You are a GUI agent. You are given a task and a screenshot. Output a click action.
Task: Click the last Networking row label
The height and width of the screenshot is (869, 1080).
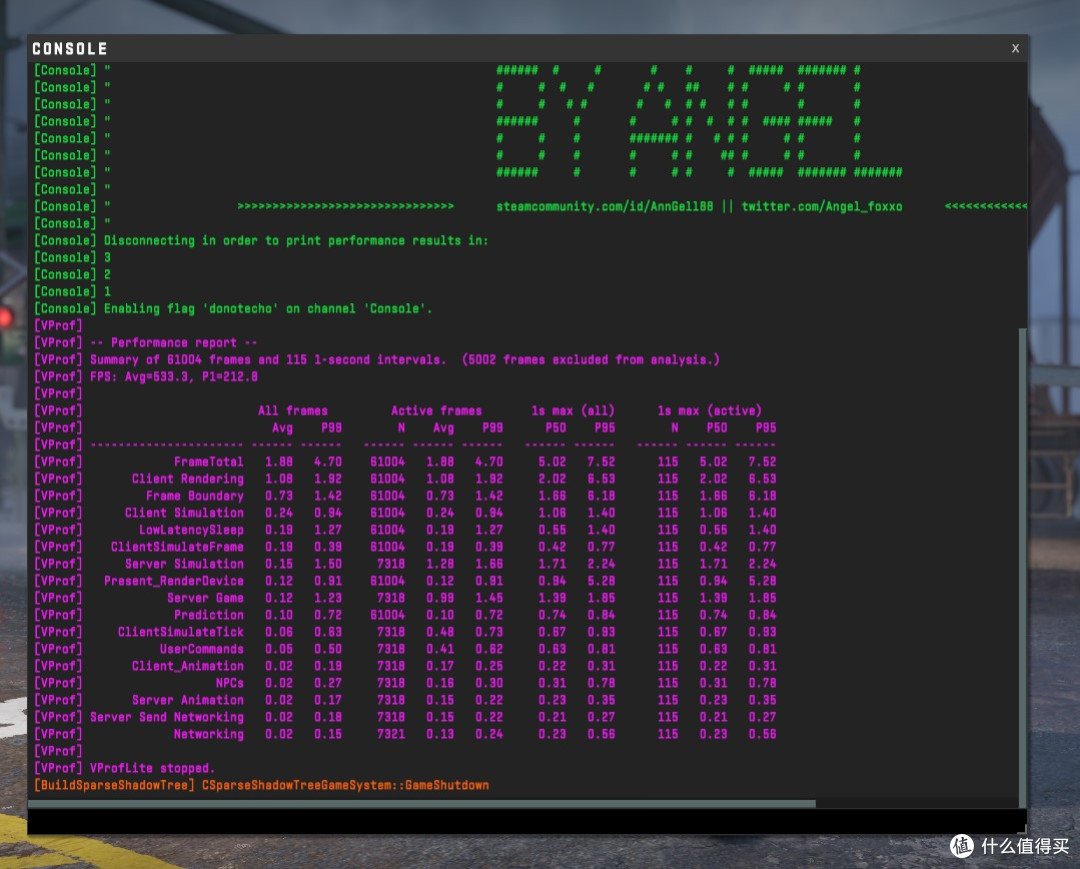pyautogui.click(x=208, y=734)
